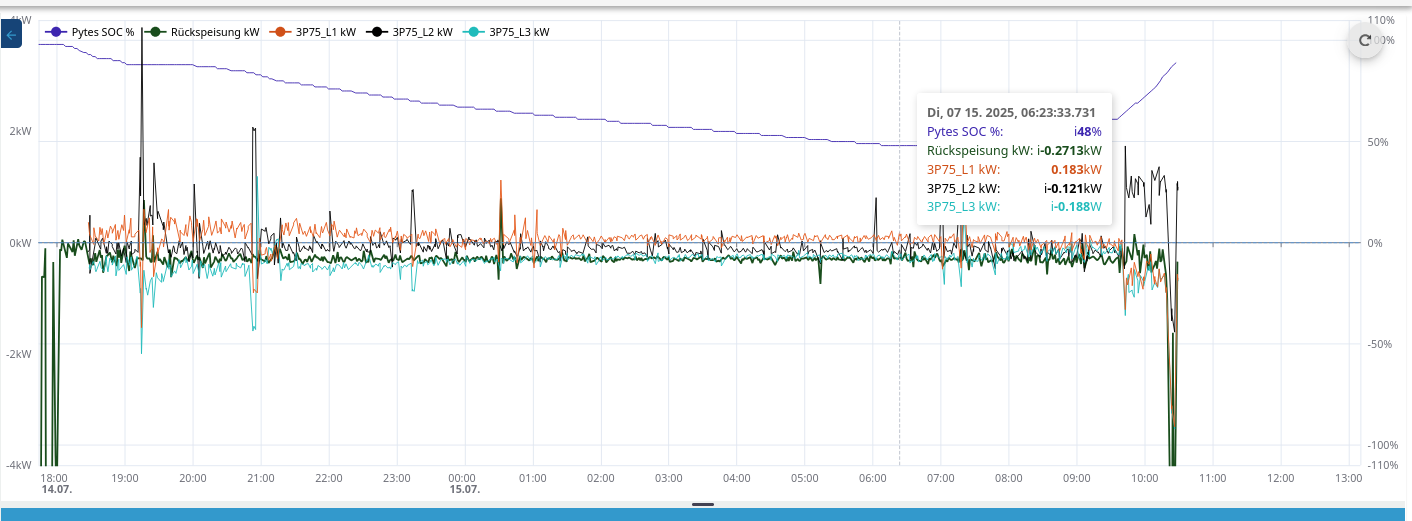1412x521 pixels.
Task: Click the tooltip 3P75_L1 0.183 kW row
Action: tap(1014, 169)
